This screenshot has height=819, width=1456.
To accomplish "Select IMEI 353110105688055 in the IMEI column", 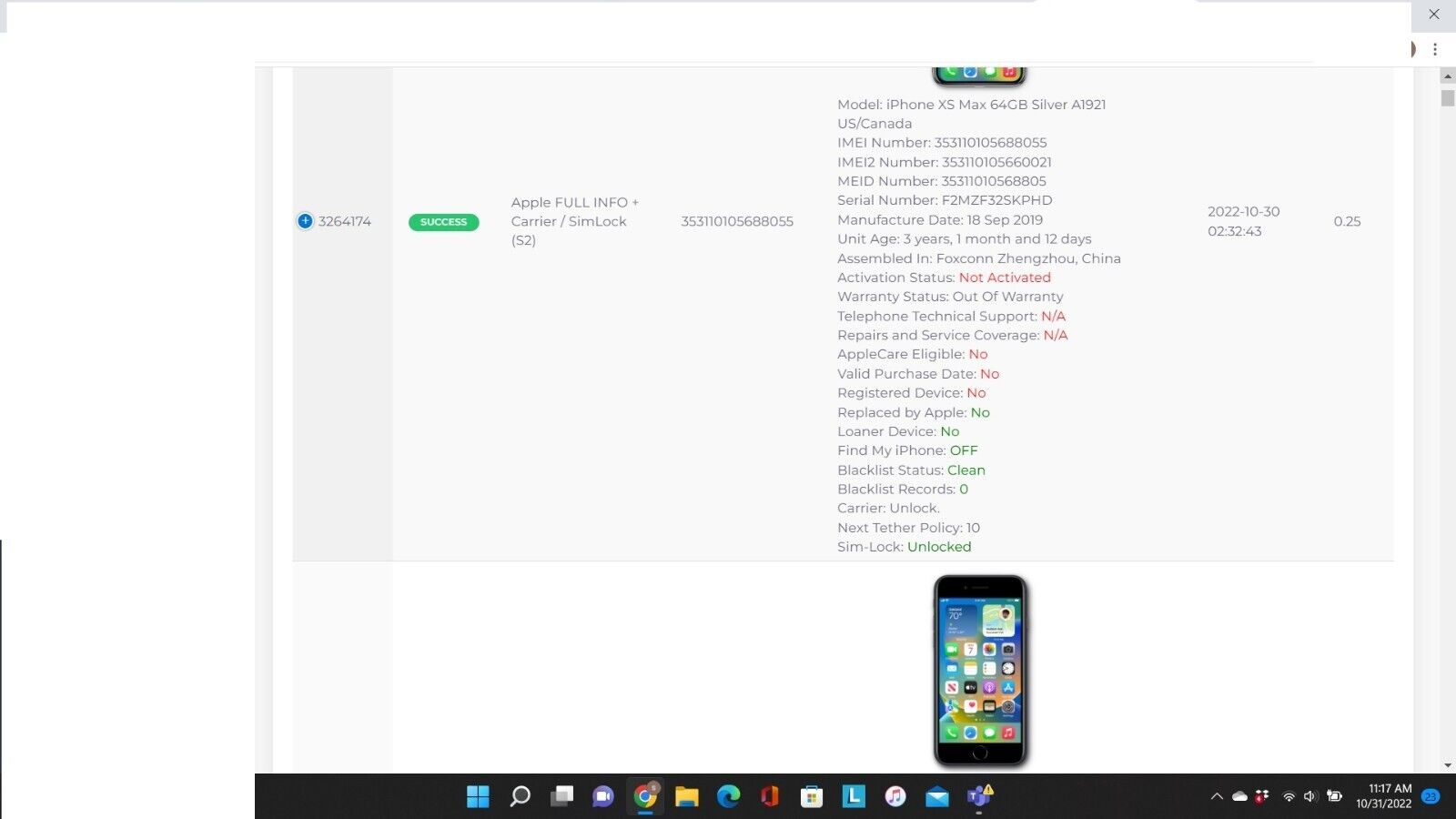I will click(x=737, y=221).
